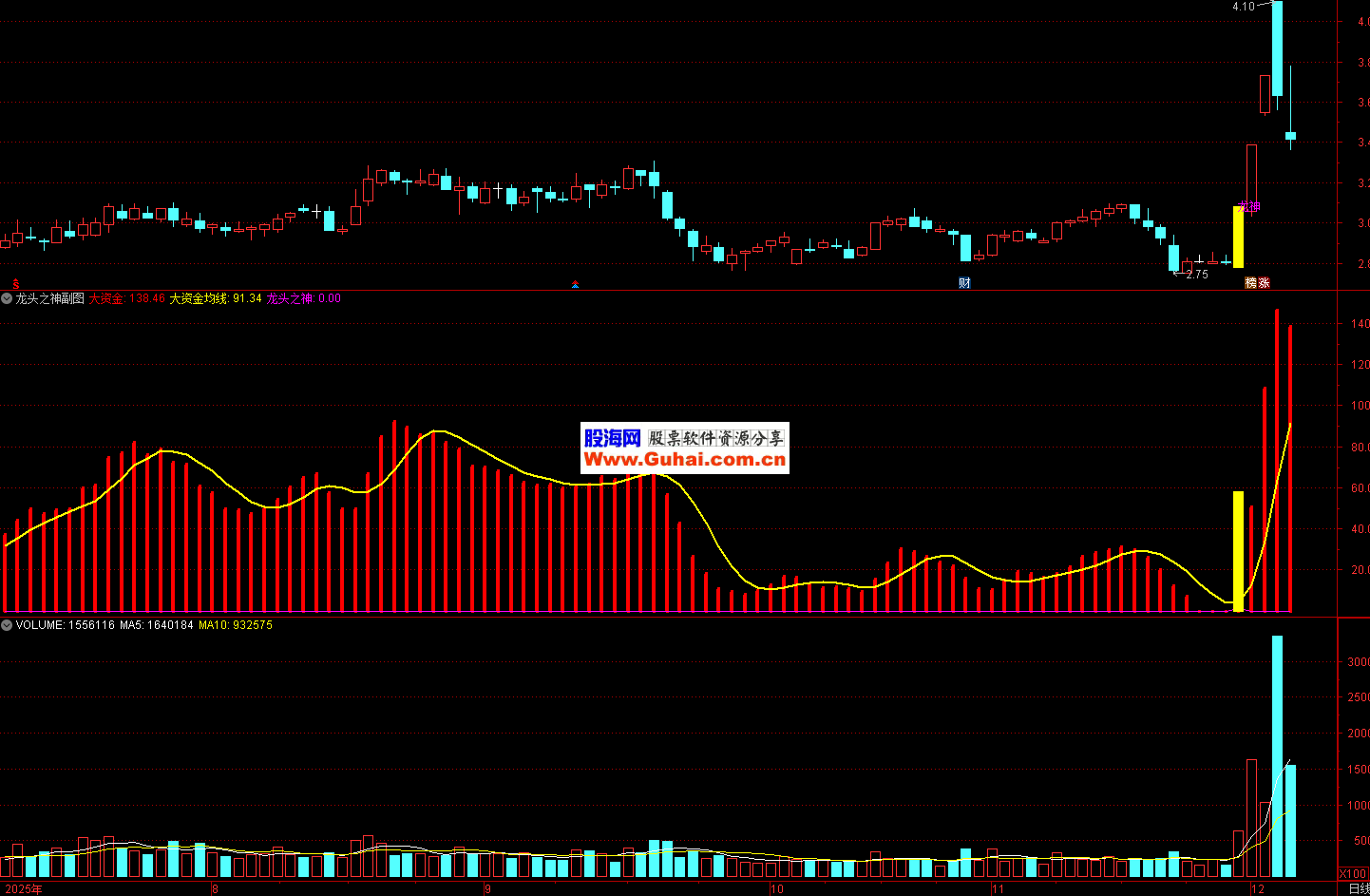Click the 涨 limit-up marker icon

click(x=1264, y=283)
